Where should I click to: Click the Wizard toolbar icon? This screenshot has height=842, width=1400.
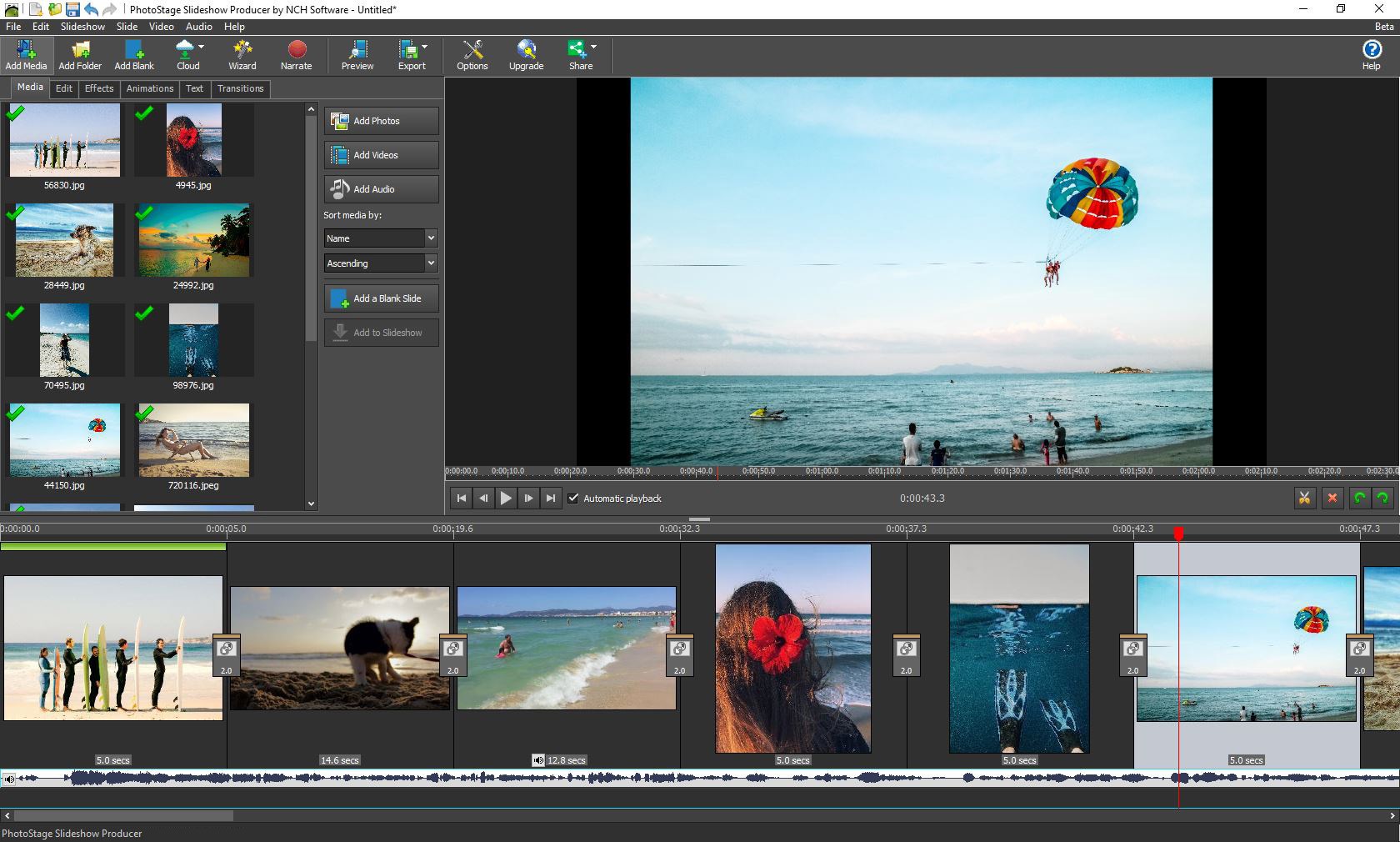(242, 55)
